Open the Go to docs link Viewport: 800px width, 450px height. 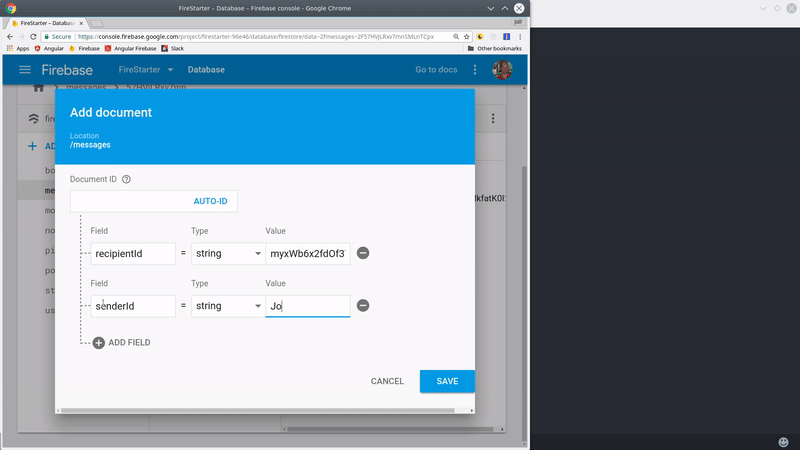[436, 70]
